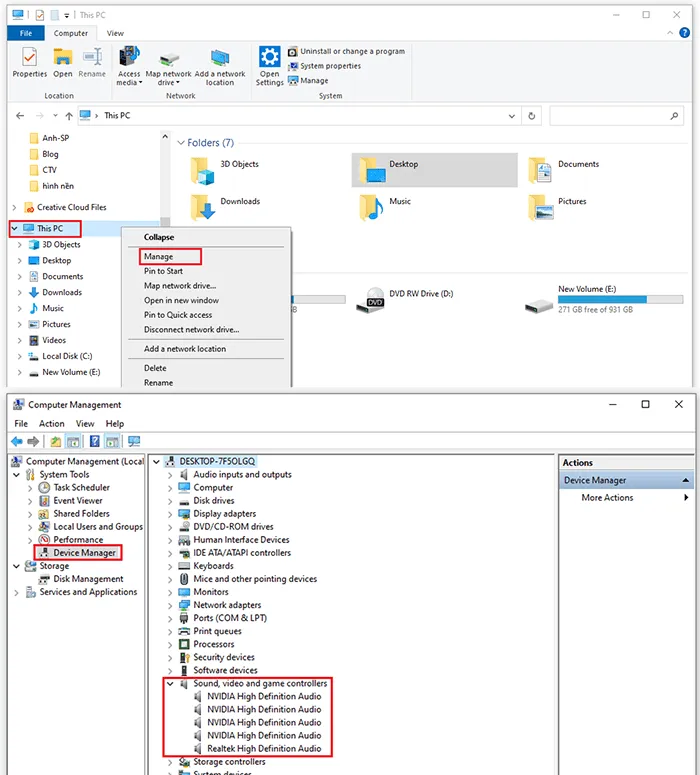Open the File tab in File Explorer
The image size is (700, 775).
pyautogui.click(x=26, y=33)
